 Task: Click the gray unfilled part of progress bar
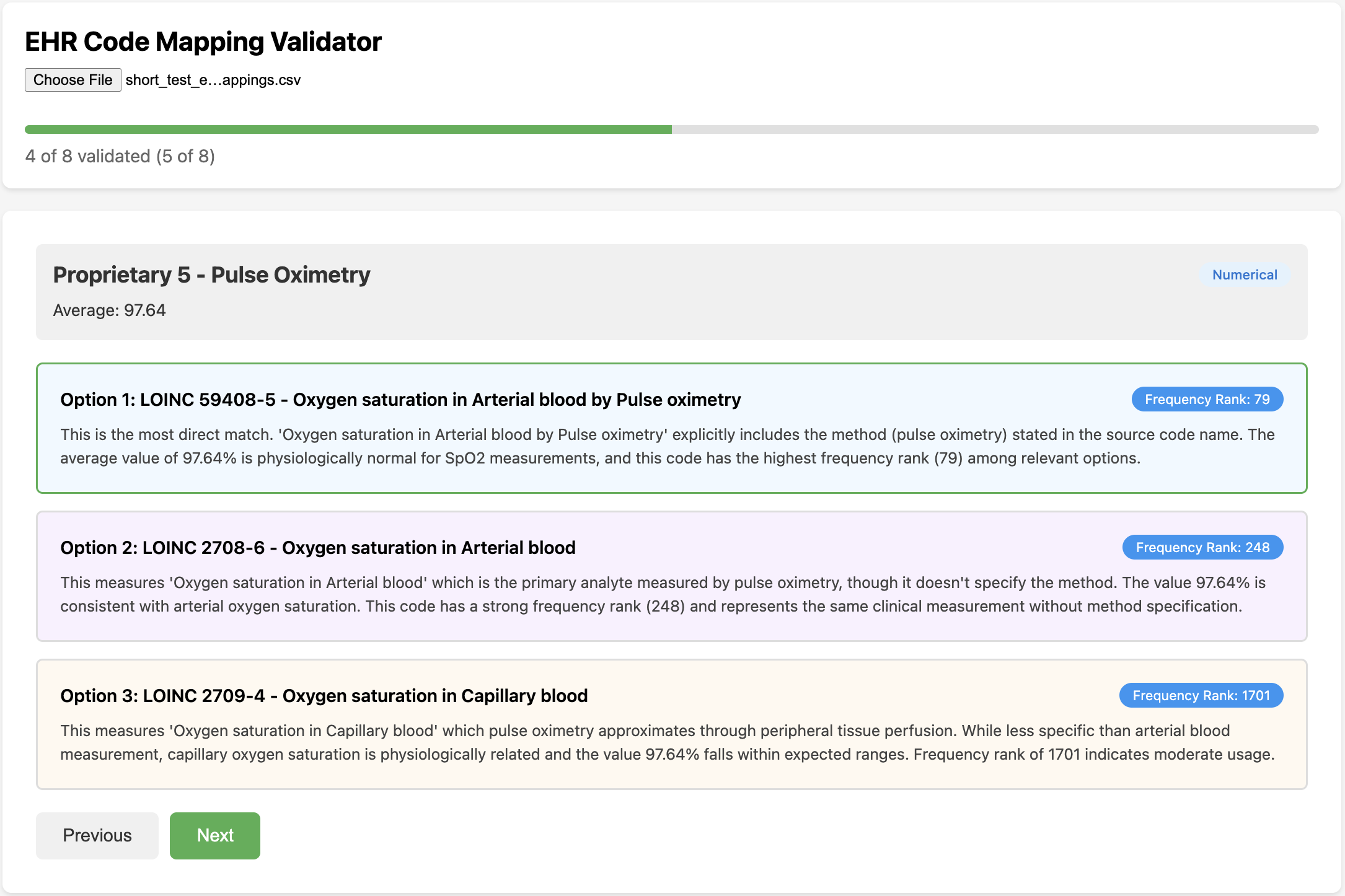pyautogui.click(x=994, y=130)
